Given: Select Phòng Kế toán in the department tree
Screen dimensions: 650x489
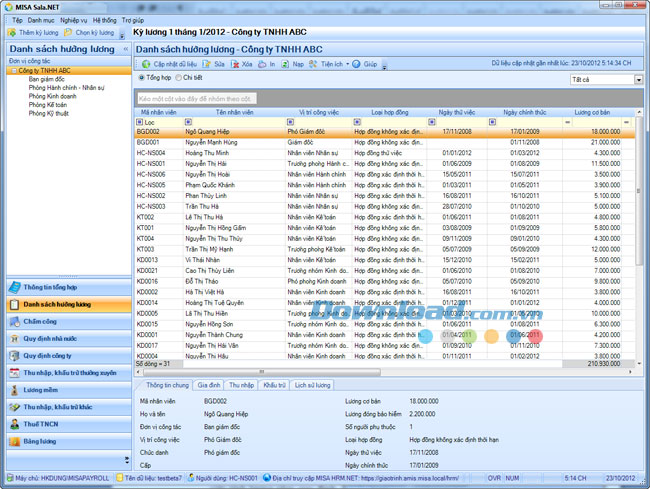Looking at the screenshot, I should point(48,105).
